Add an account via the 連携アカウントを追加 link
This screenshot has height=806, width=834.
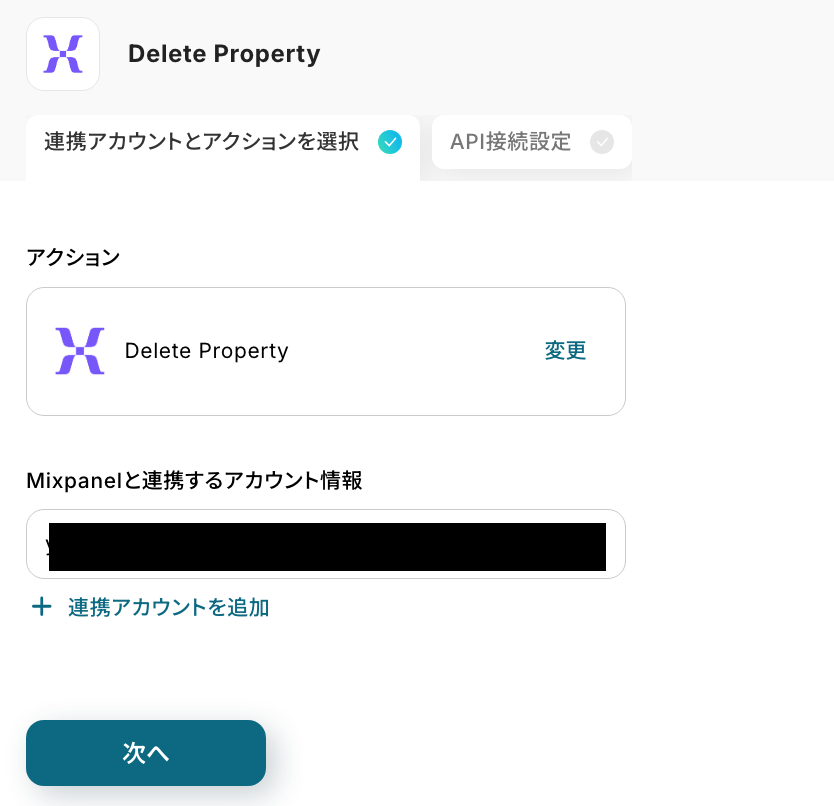168,607
